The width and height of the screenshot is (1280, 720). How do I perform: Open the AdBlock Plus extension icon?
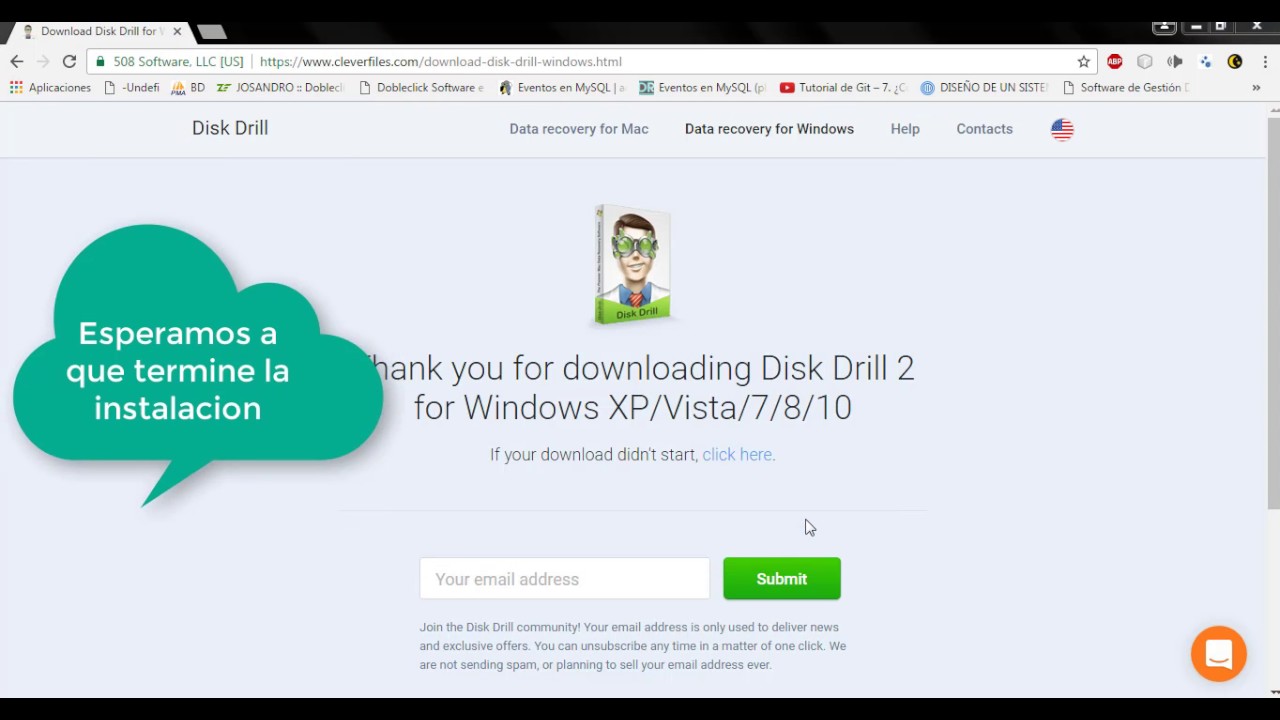coord(1115,61)
